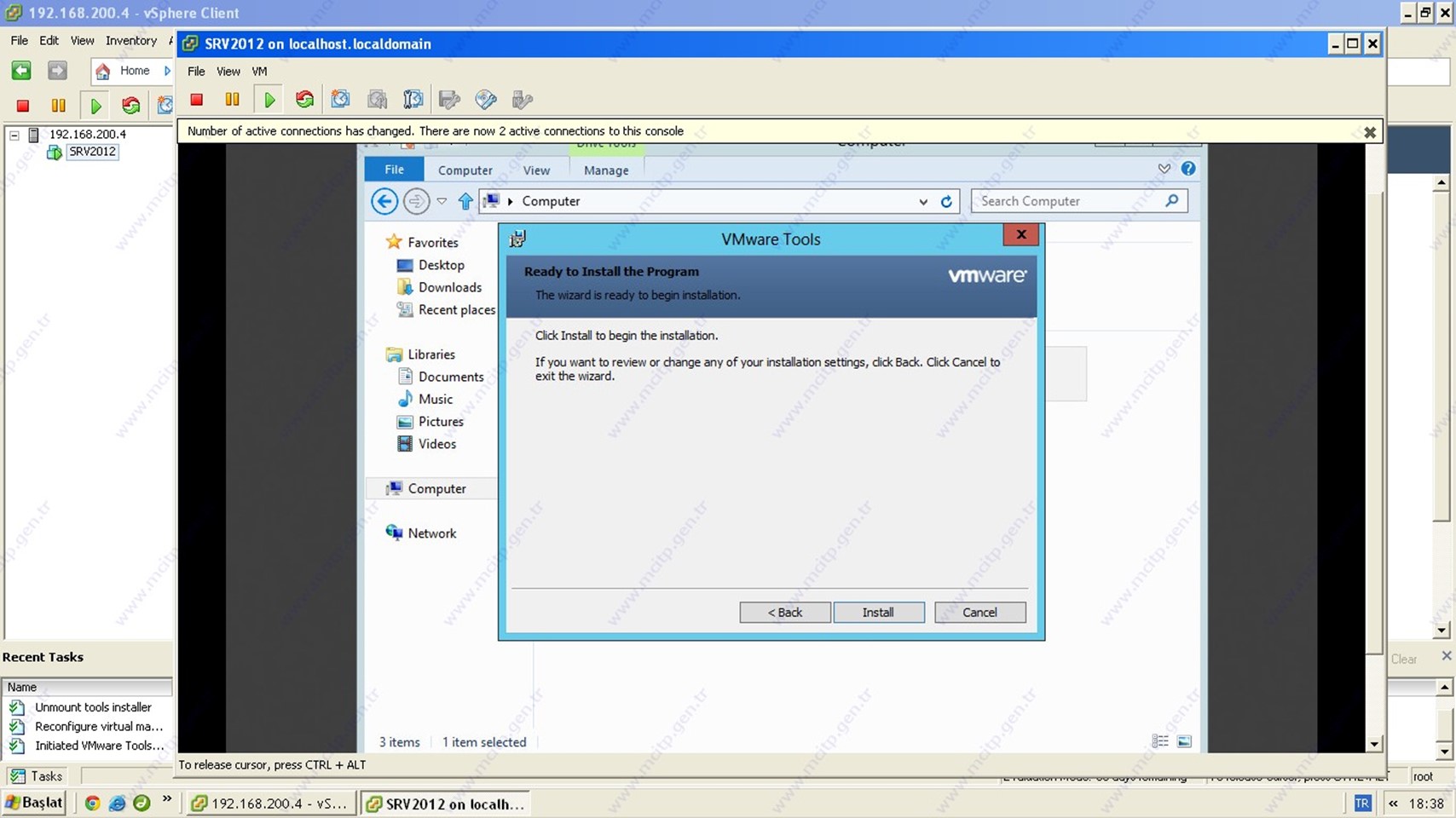Select Documents under Libraries

[450, 377]
